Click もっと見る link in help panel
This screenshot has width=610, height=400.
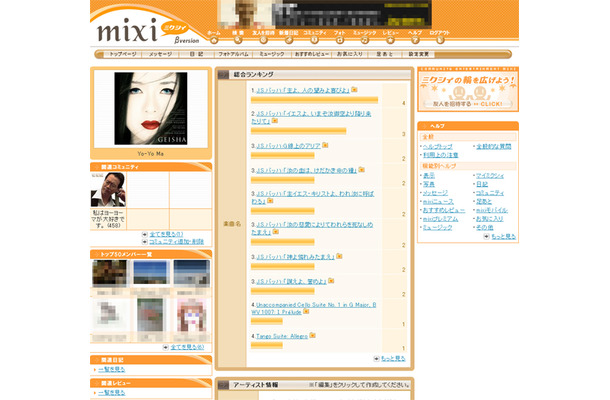[x=503, y=236]
